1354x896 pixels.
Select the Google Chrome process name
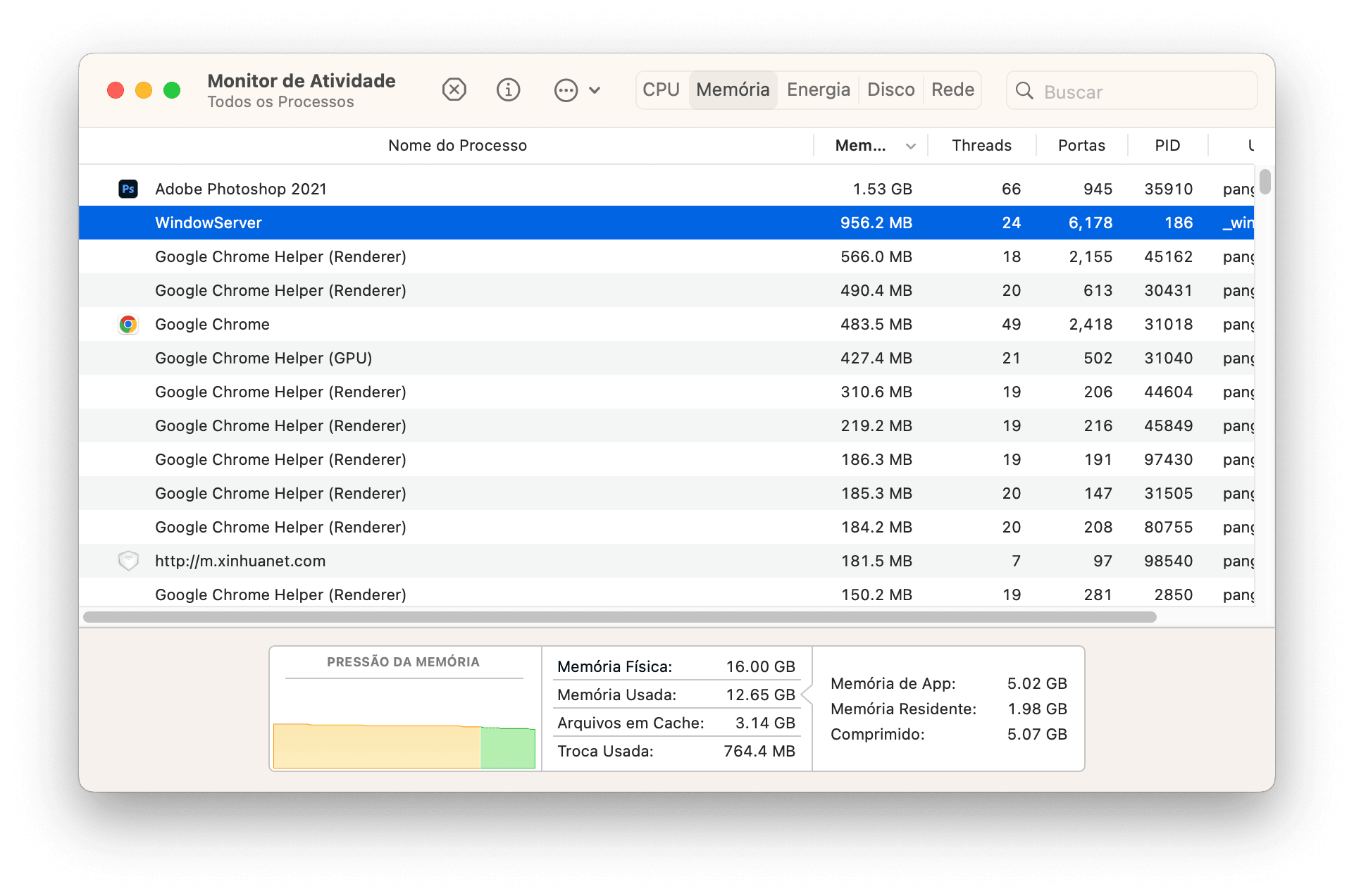(x=212, y=324)
